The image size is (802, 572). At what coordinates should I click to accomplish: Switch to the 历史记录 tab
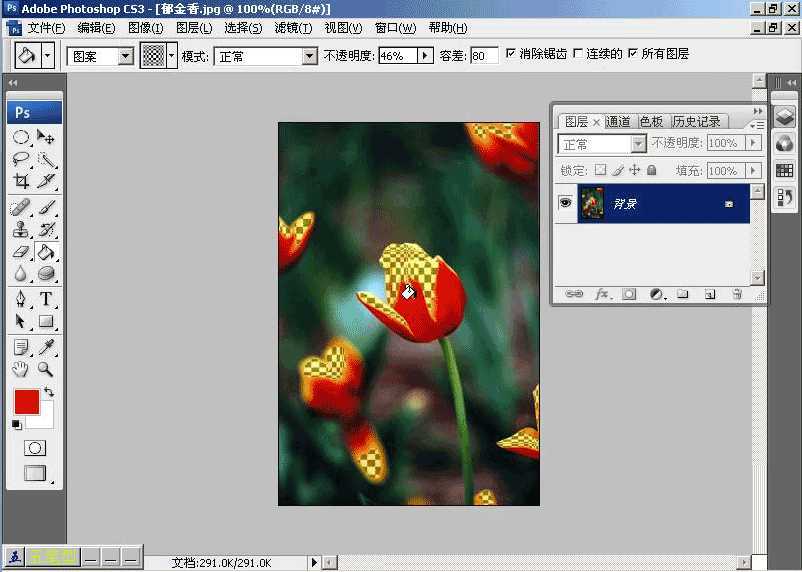coord(696,122)
